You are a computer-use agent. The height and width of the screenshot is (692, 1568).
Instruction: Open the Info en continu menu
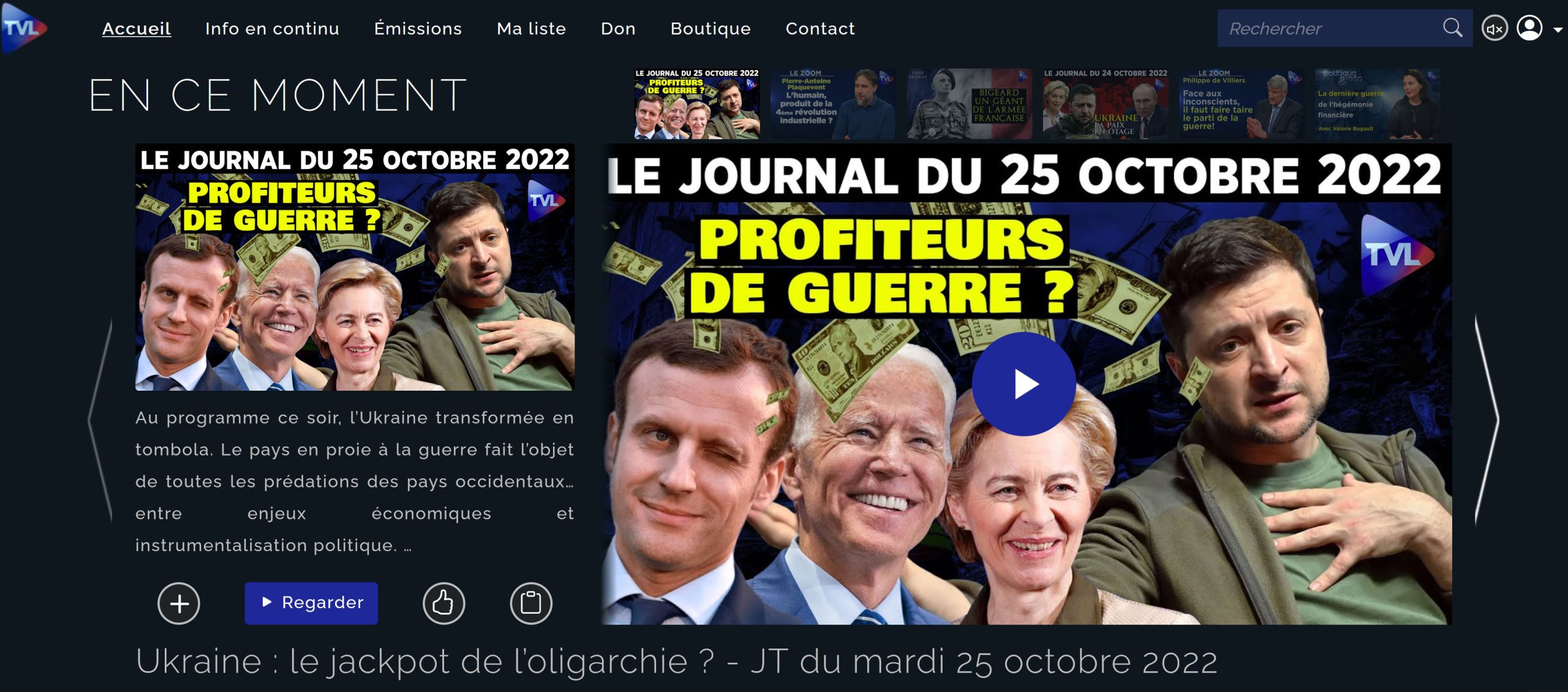[x=272, y=29]
